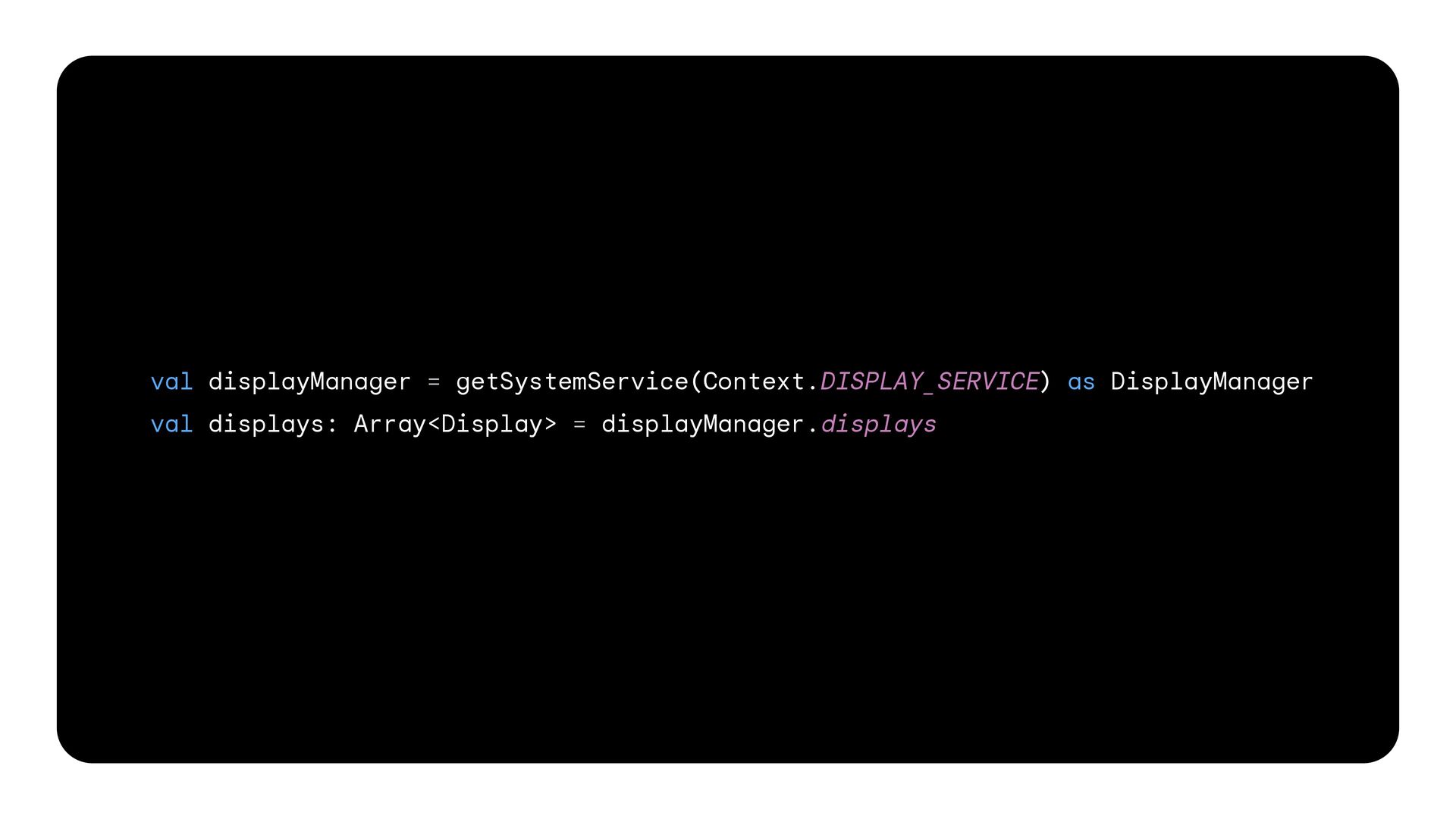Screen dimensions: 1456x819
Task: Click the opening parenthesis after getSystemService
Action: (x=696, y=381)
